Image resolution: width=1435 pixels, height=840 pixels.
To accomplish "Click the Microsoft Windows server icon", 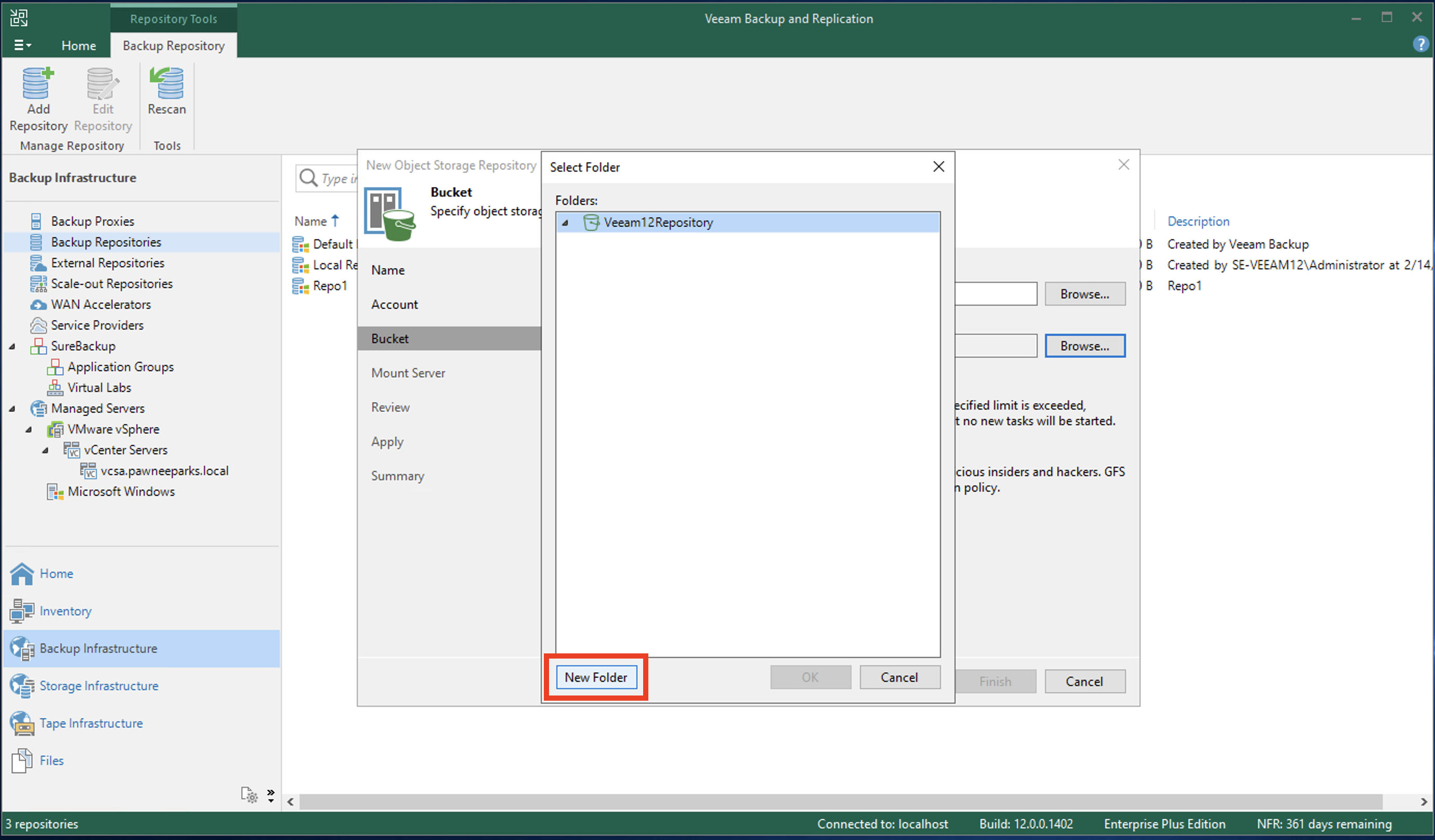I will tap(55, 491).
